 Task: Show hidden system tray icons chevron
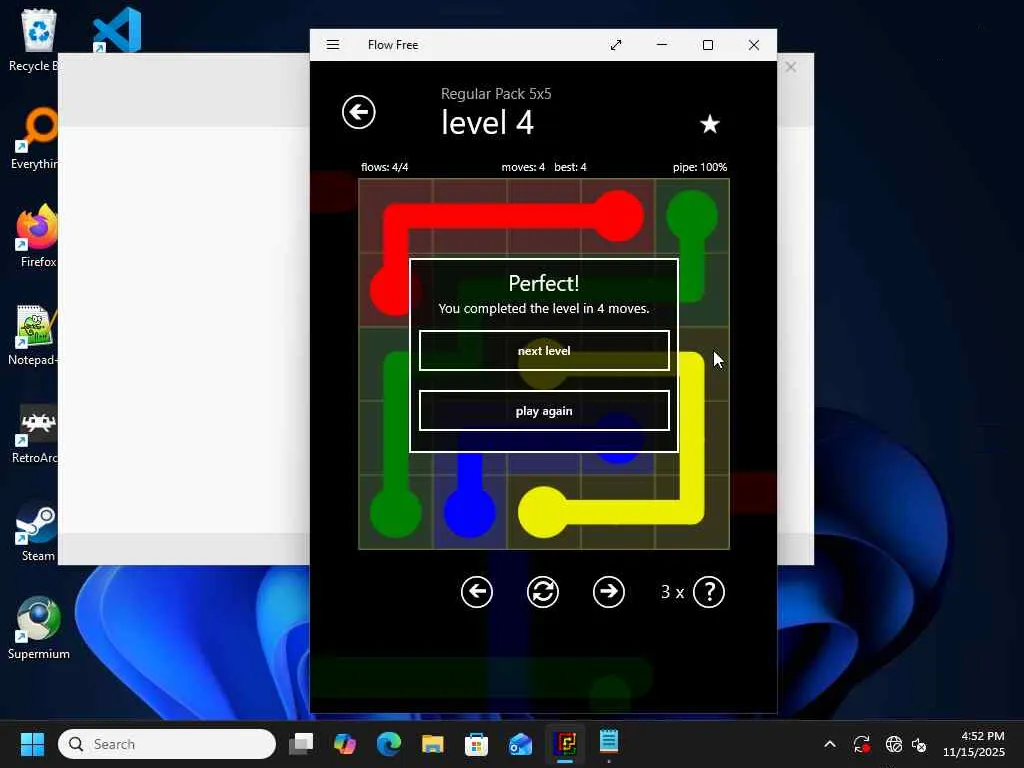[830, 744]
